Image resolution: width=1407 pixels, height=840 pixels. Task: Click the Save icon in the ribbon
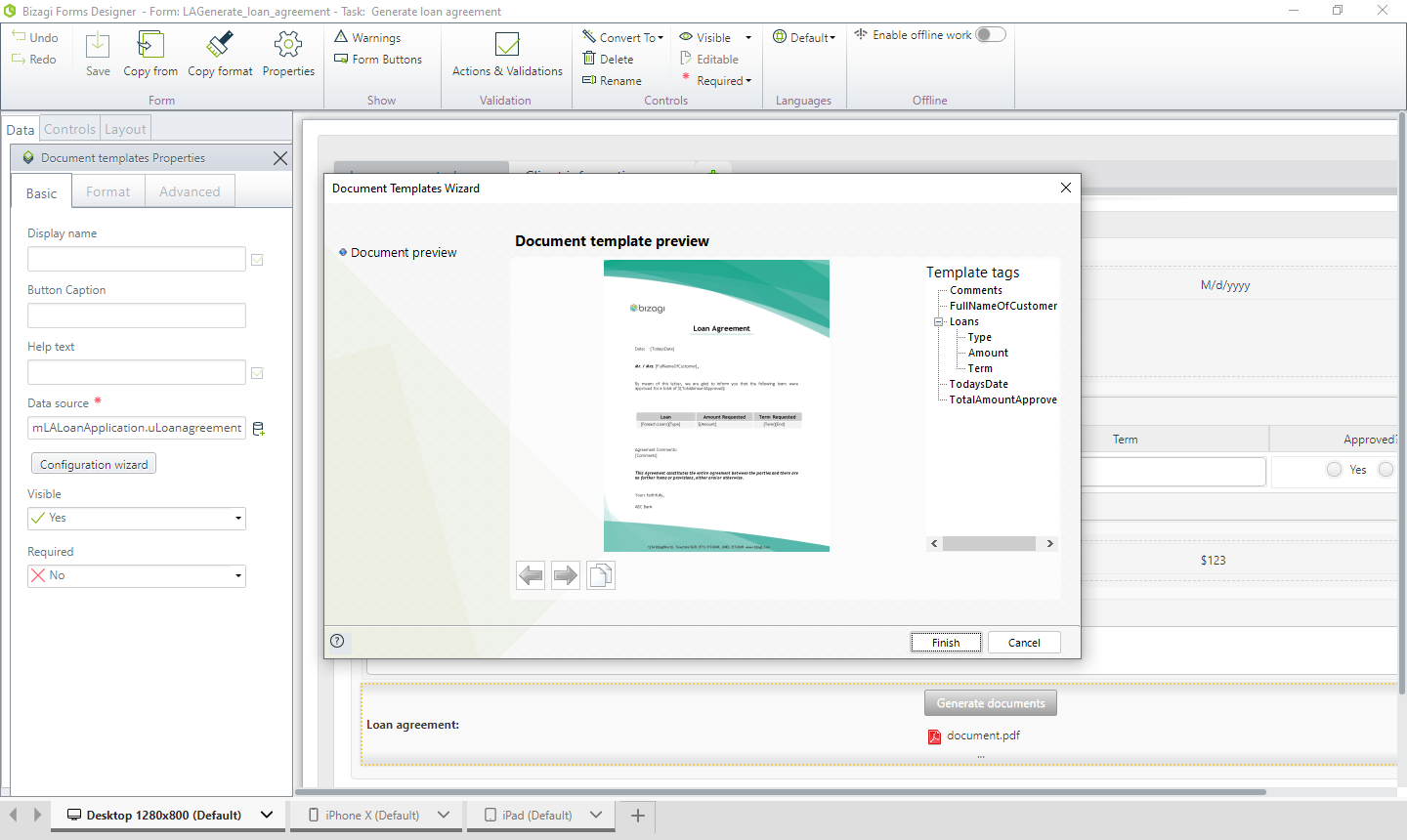point(98,46)
